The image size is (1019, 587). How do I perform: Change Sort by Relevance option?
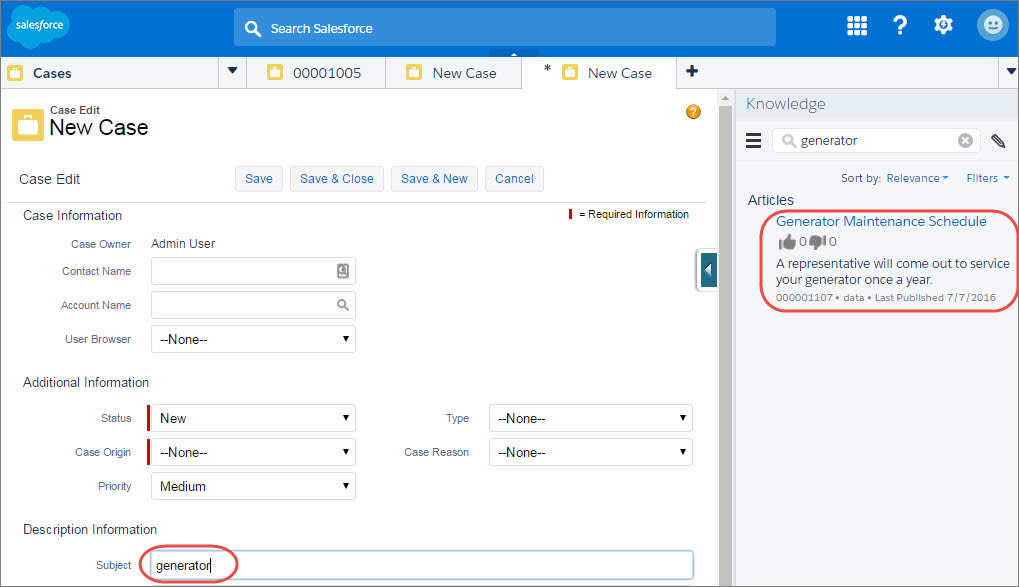pyautogui.click(x=917, y=178)
